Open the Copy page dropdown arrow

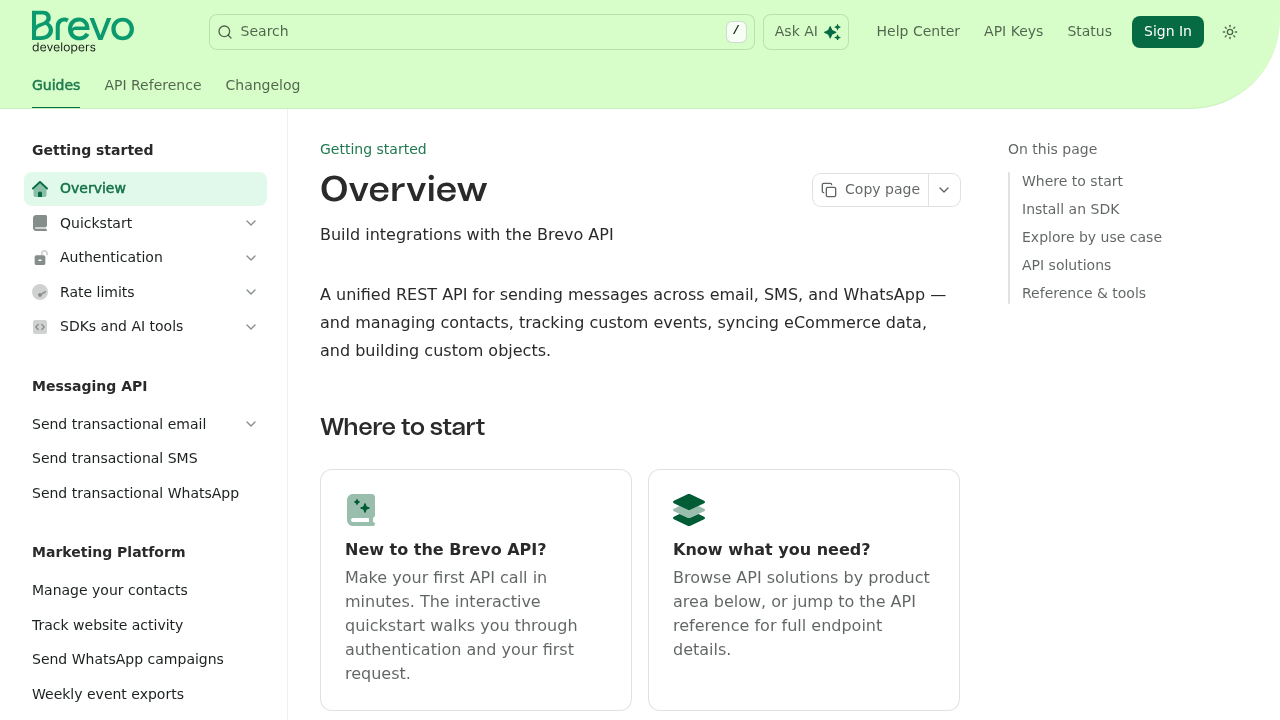(944, 190)
